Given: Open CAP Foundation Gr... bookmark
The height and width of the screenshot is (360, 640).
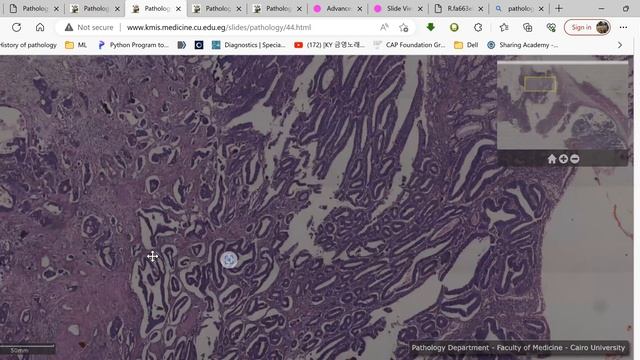Looking at the screenshot, I should (x=409, y=45).
